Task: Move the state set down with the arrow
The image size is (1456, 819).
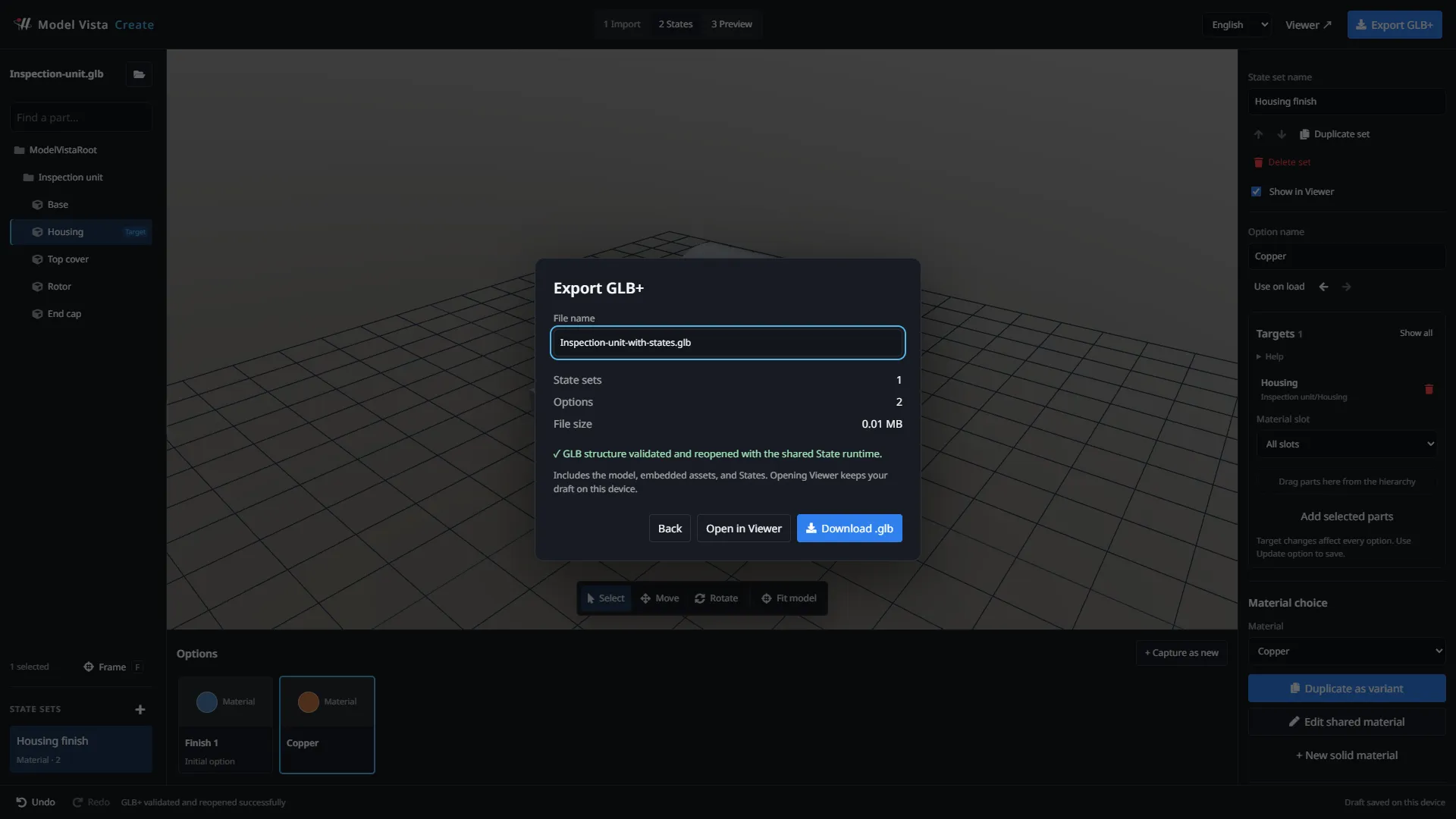Action: coord(1282,134)
